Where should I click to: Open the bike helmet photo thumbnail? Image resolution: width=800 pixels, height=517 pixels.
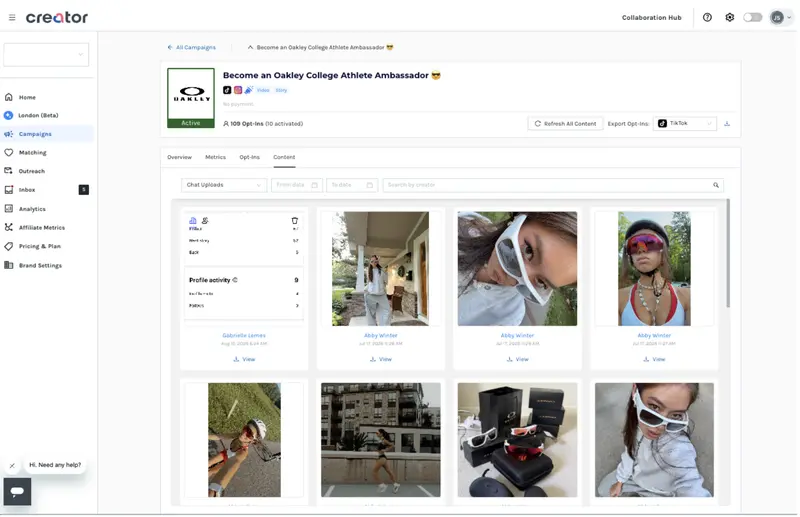click(654, 268)
